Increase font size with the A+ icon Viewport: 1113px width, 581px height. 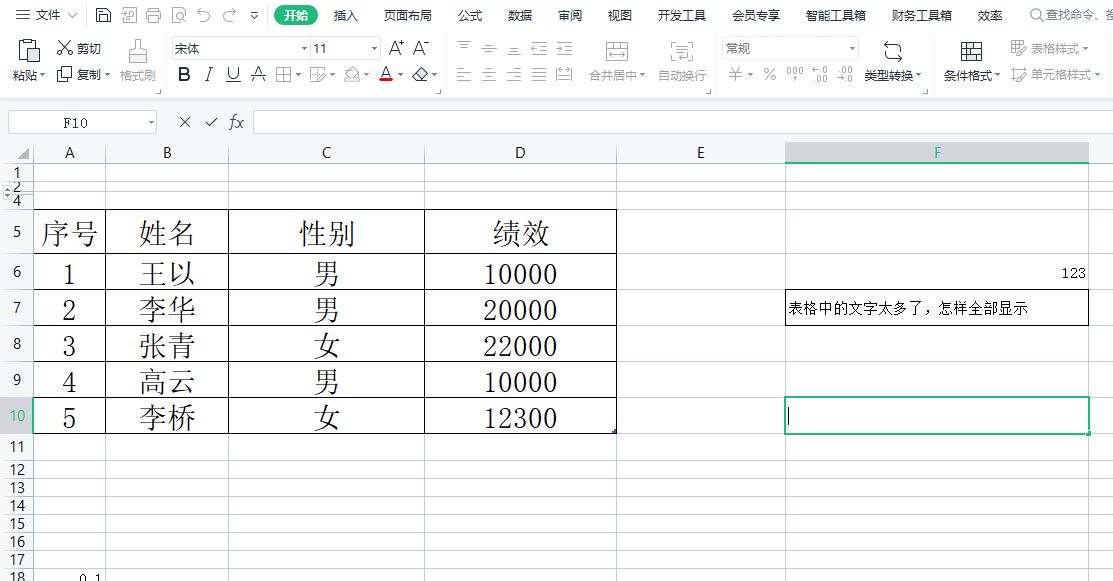(x=396, y=48)
